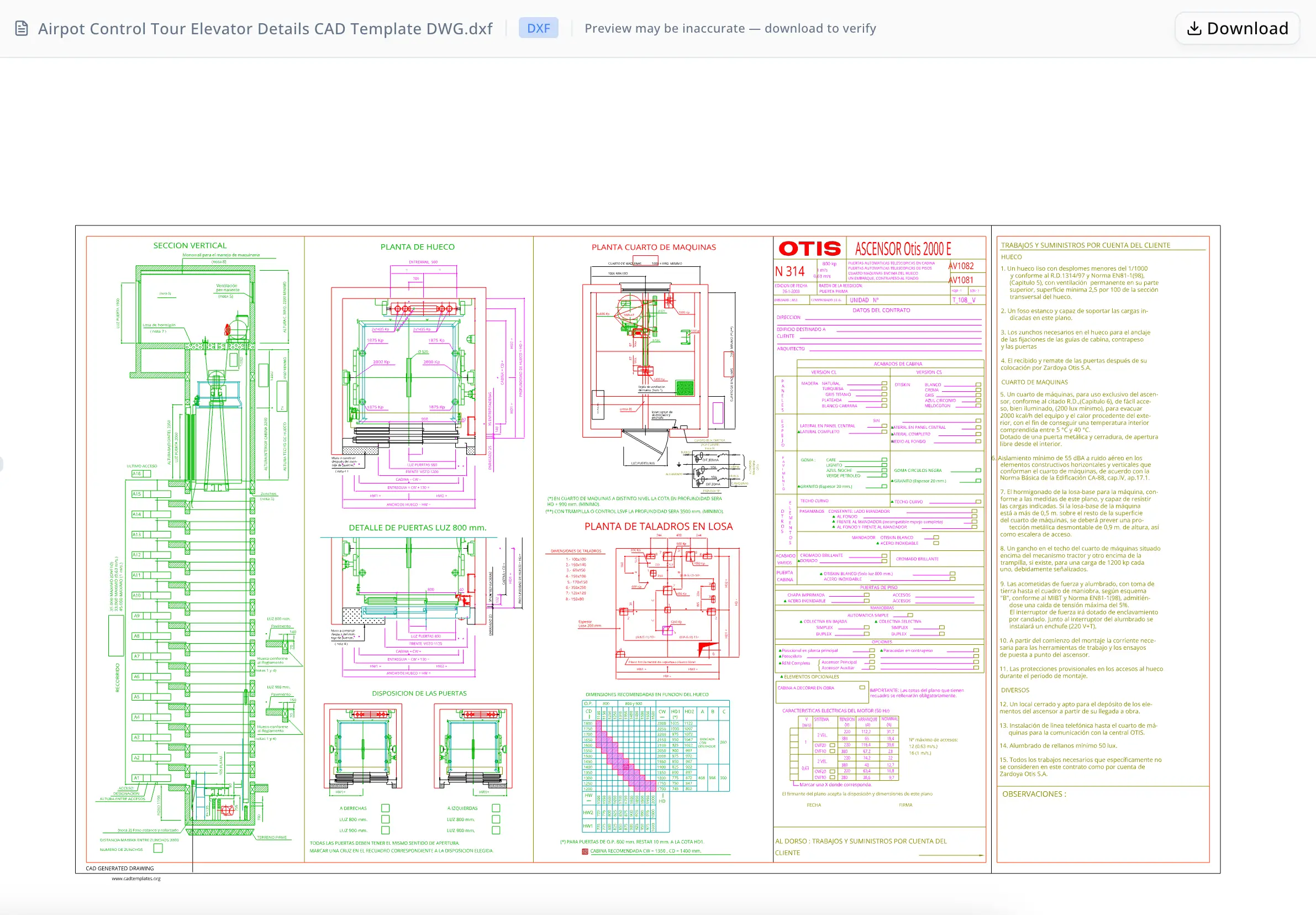Click the 'www.cadtemplates.org' text
Screen dimensions: 1316x915
tap(136, 879)
